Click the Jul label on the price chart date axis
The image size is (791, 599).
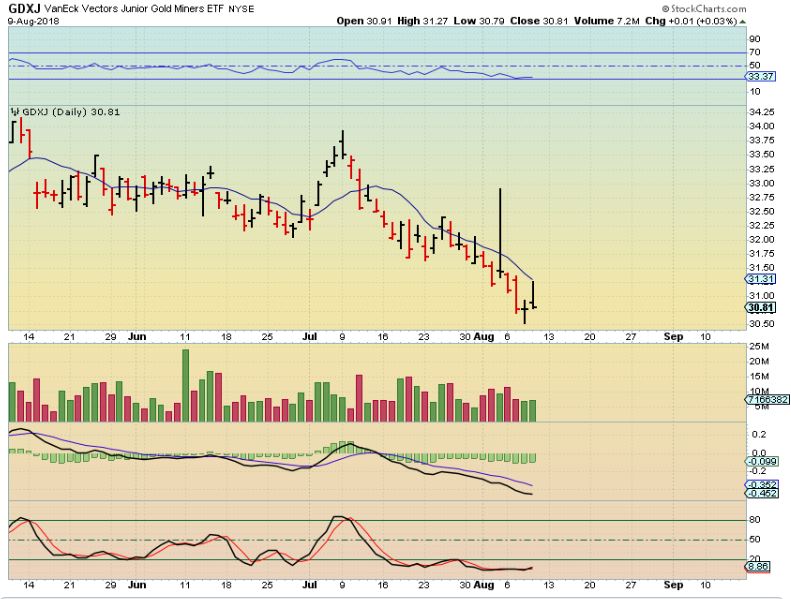point(309,337)
